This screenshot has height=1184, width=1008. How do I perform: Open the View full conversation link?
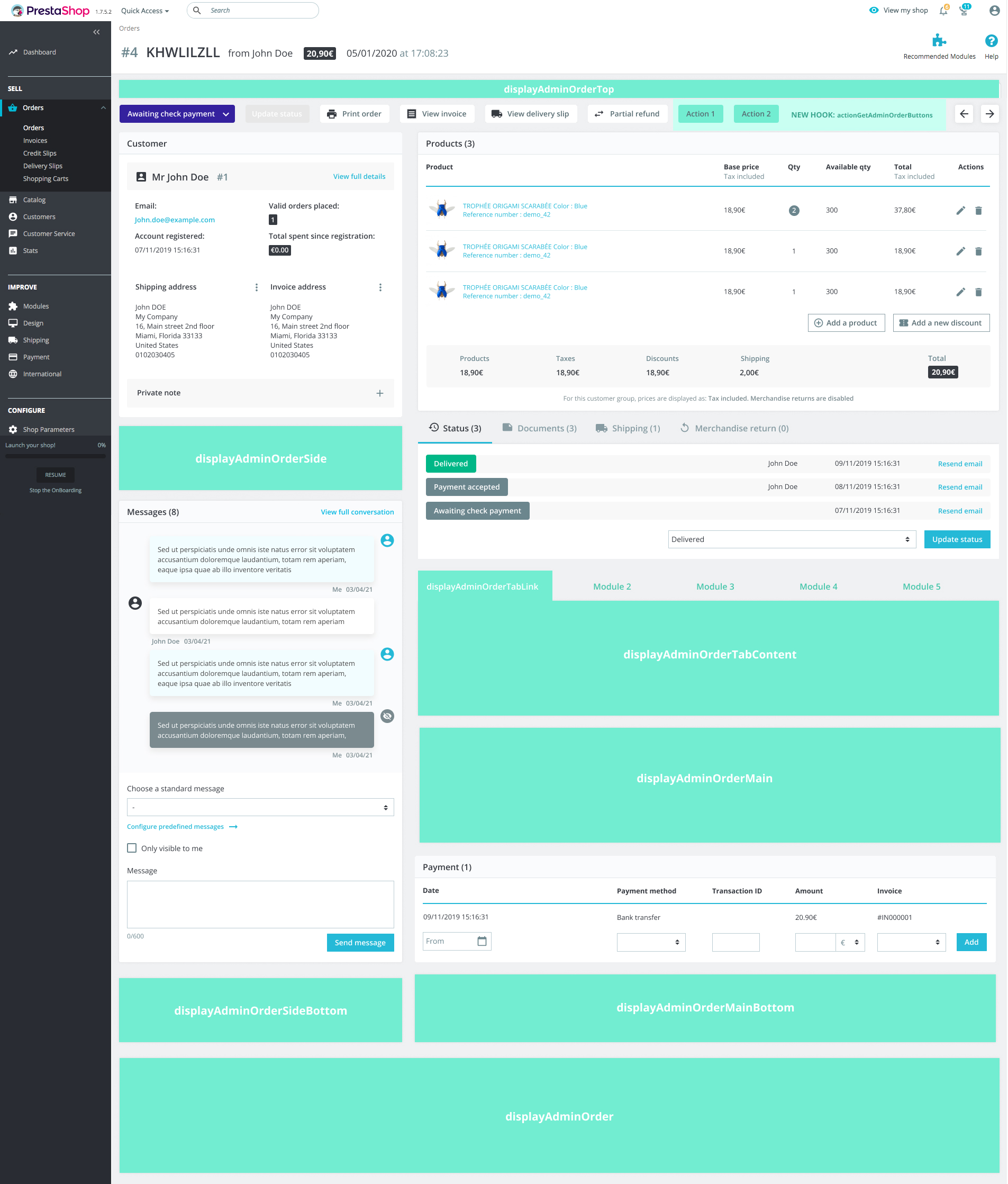(x=357, y=512)
